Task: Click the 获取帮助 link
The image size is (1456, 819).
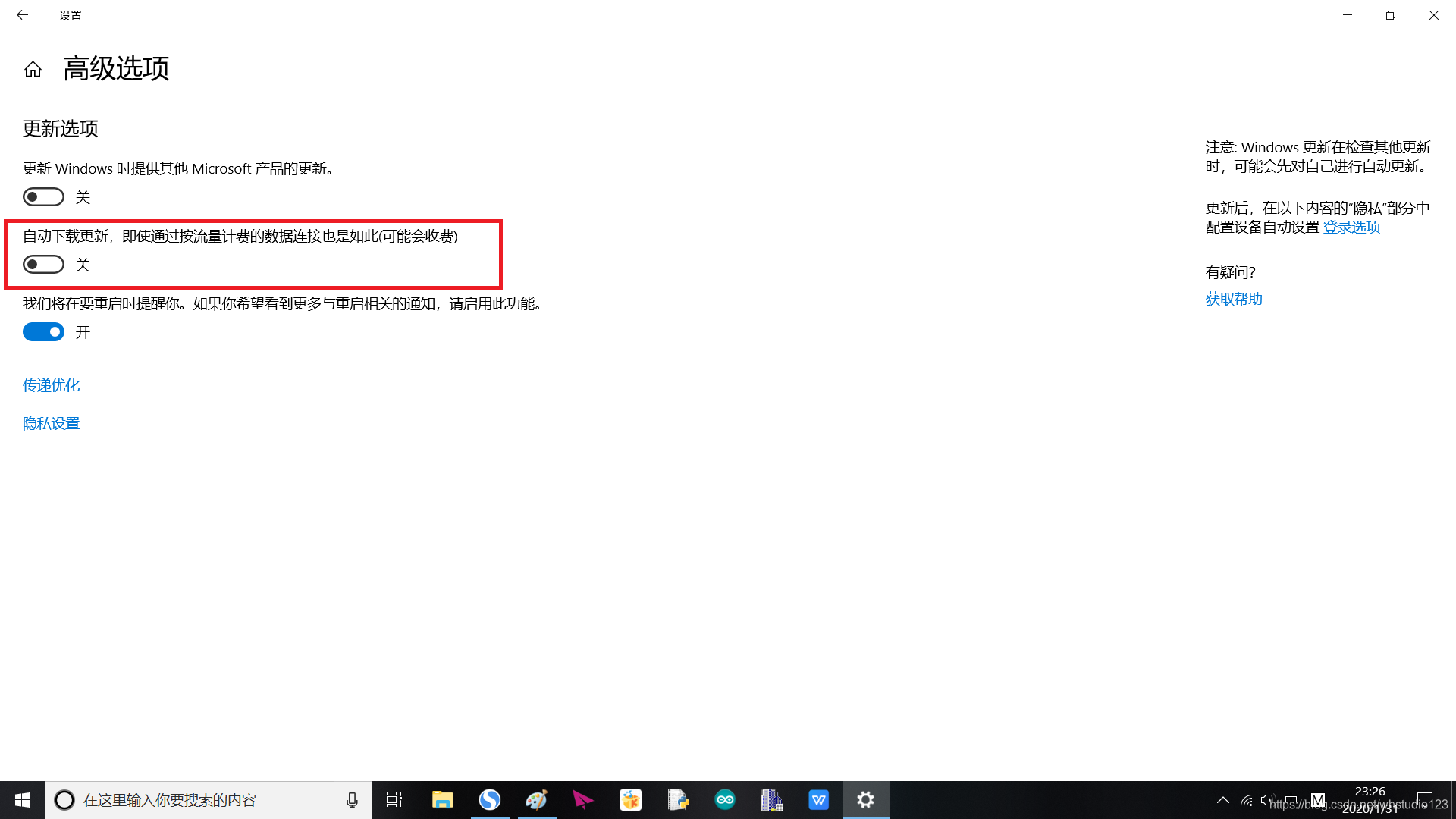Action: click(x=1234, y=299)
